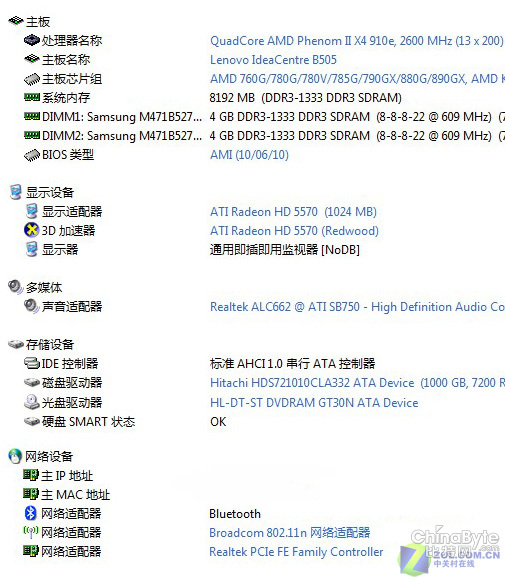505x578 pixels.
Task: Open the Realtek PCIe FE Family Controller link
Action: tap(296, 552)
